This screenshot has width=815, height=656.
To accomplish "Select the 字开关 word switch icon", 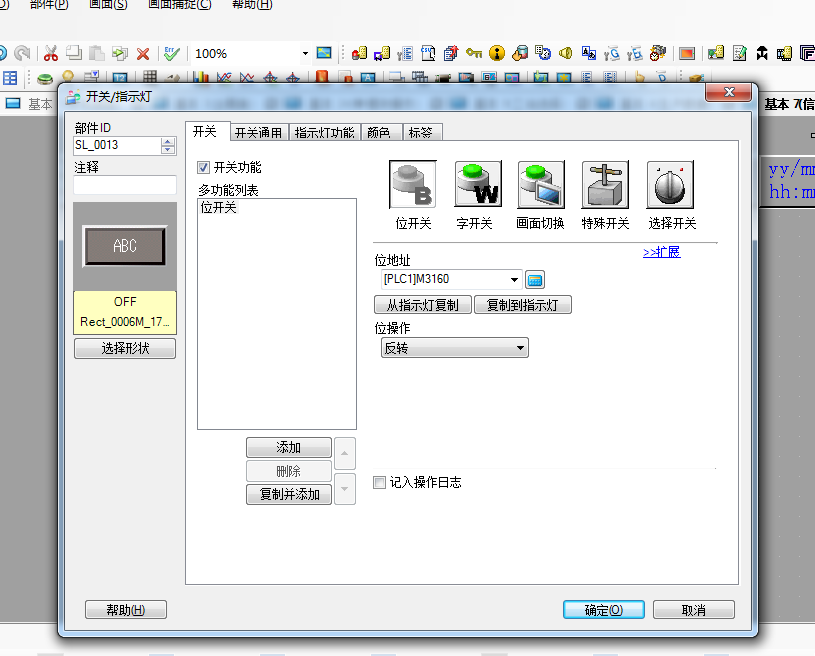I will click(477, 185).
